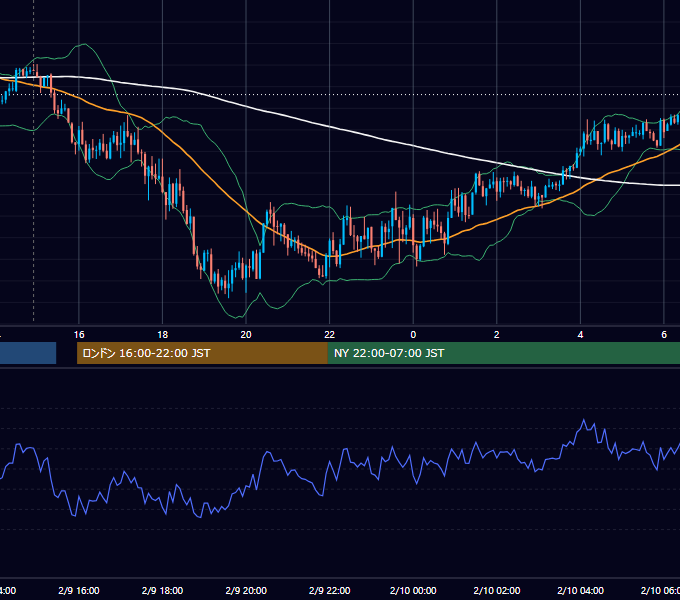Click the 2/9 22:00 date label

click(x=330, y=590)
